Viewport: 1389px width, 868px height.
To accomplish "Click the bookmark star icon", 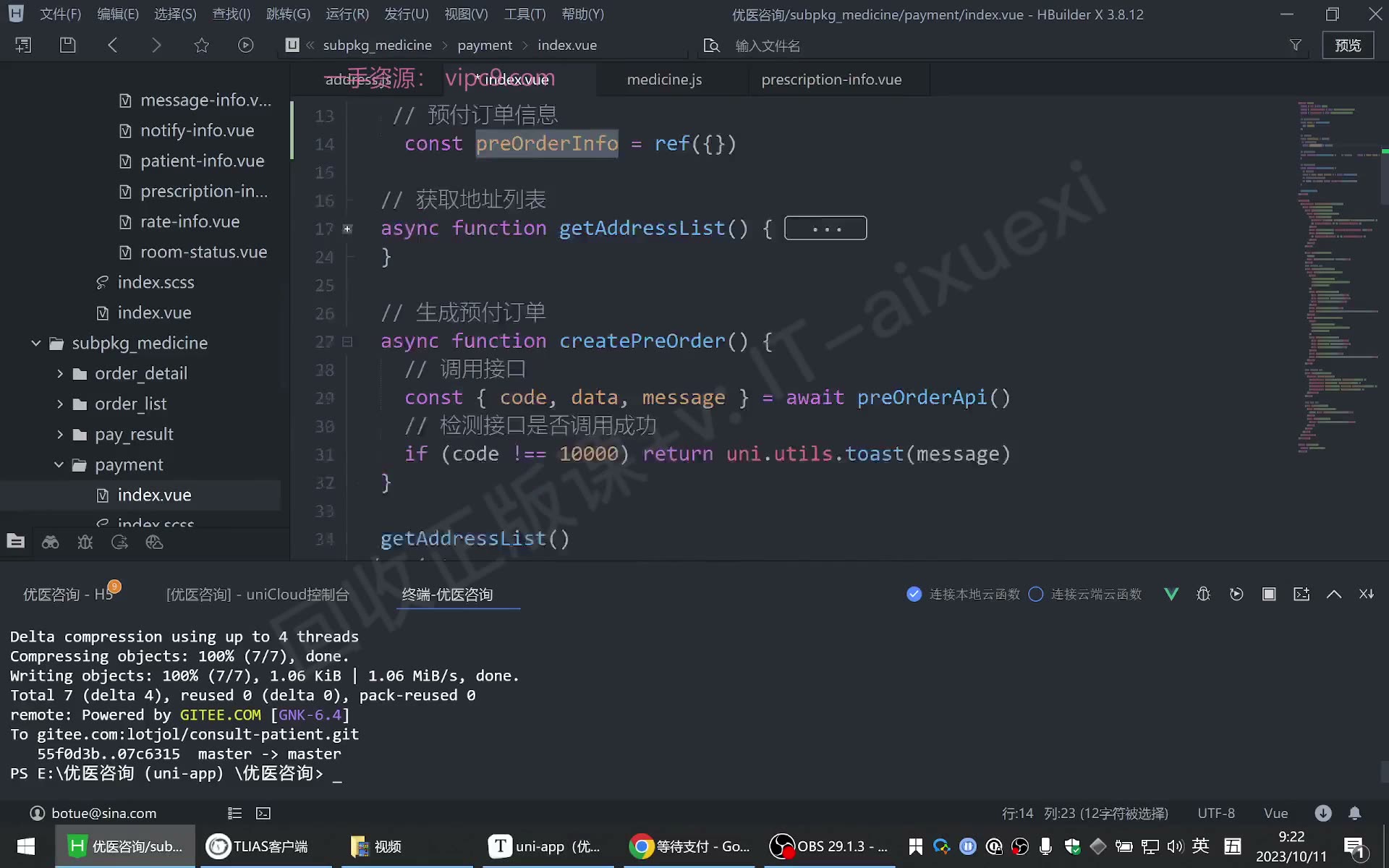I will tap(201, 45).
